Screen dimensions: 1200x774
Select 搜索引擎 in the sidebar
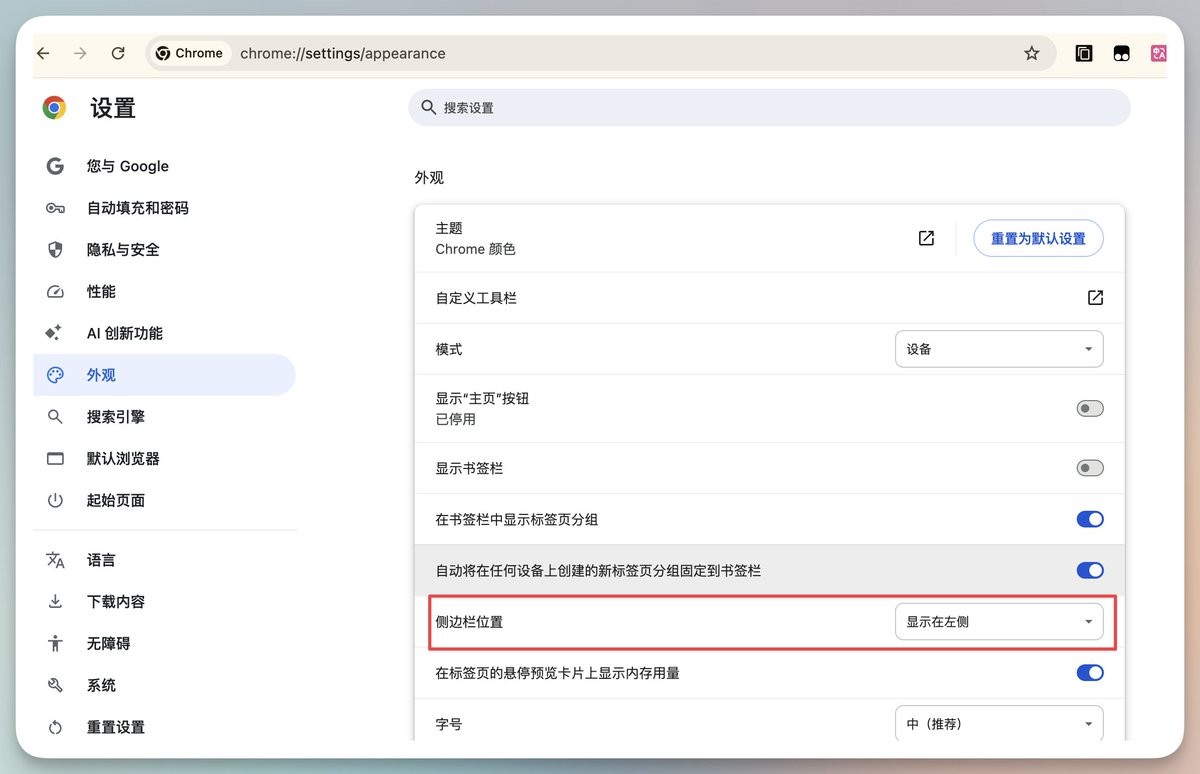point(116,417)
